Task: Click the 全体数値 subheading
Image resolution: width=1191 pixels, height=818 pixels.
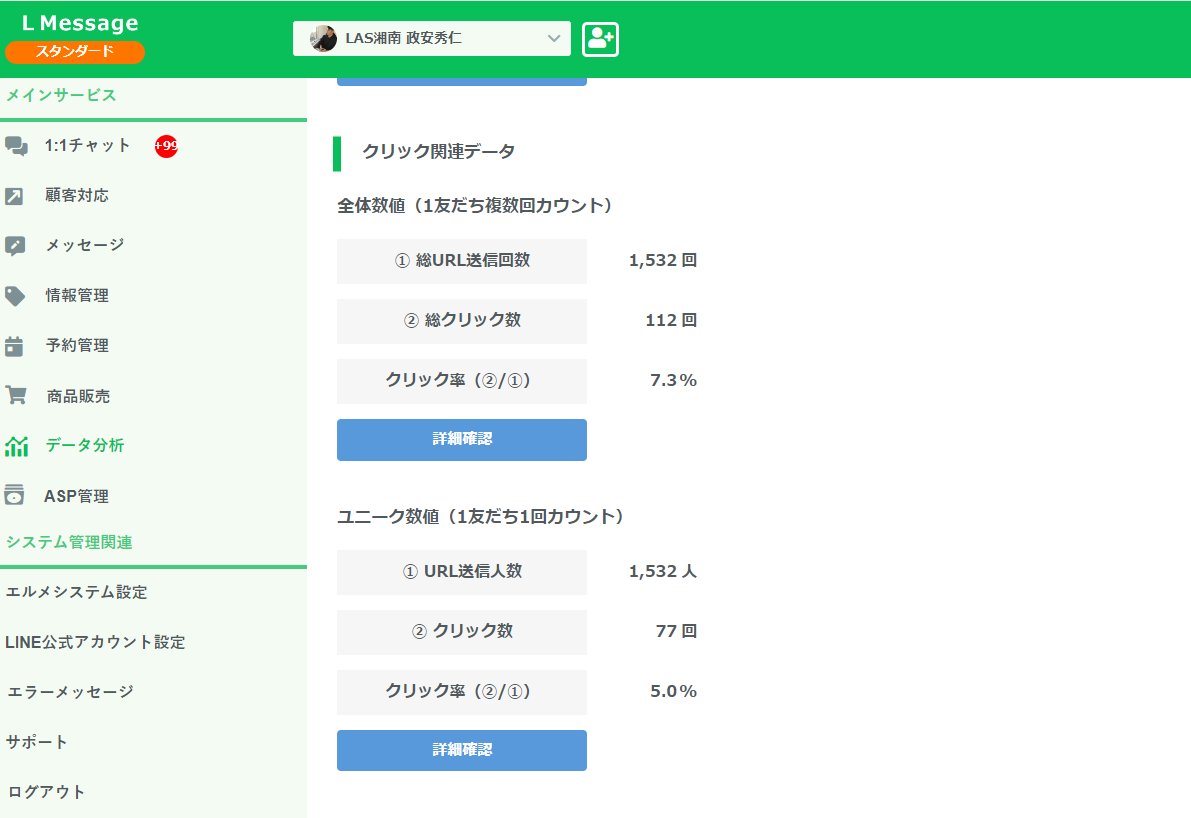Action: tap(475, 206)
